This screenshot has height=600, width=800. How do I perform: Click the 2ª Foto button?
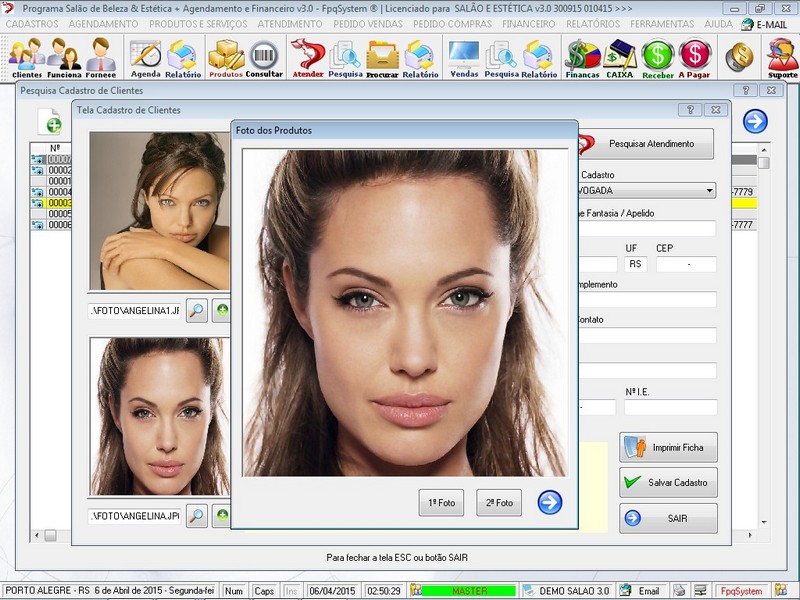499,503
